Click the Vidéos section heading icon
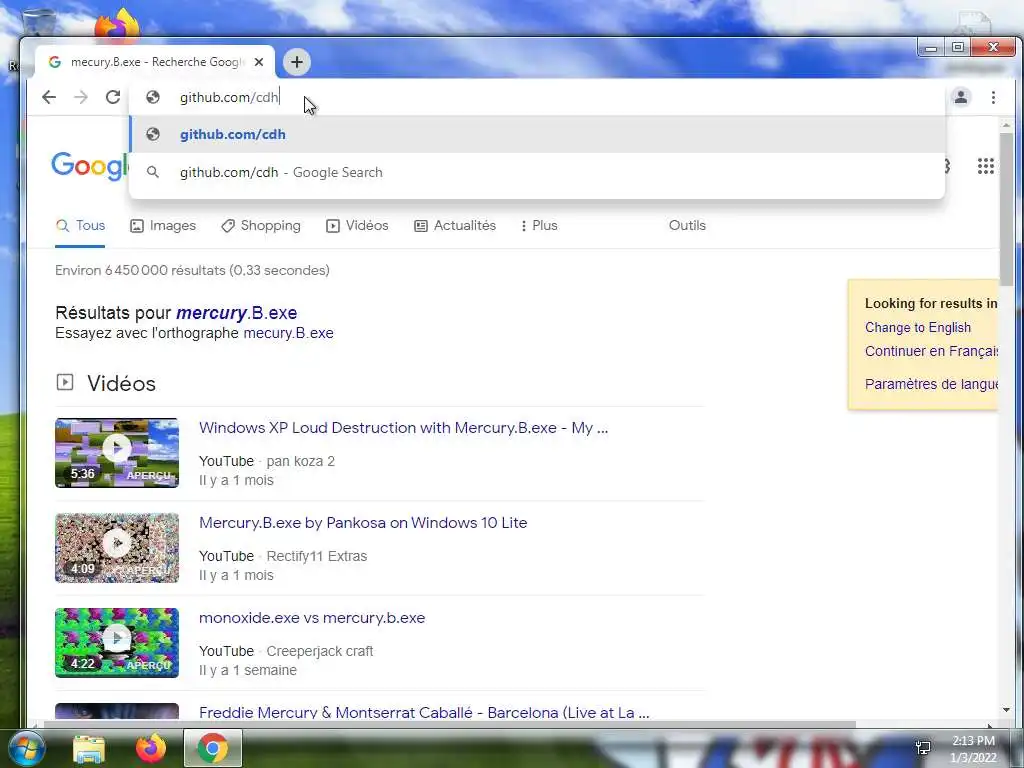Image resolution: width=1024 pixels, height=768 pixels. [65, 382]
